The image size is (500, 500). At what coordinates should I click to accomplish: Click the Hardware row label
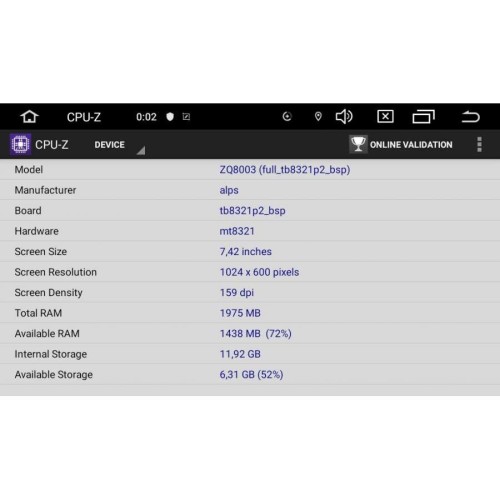coord(37,231)
